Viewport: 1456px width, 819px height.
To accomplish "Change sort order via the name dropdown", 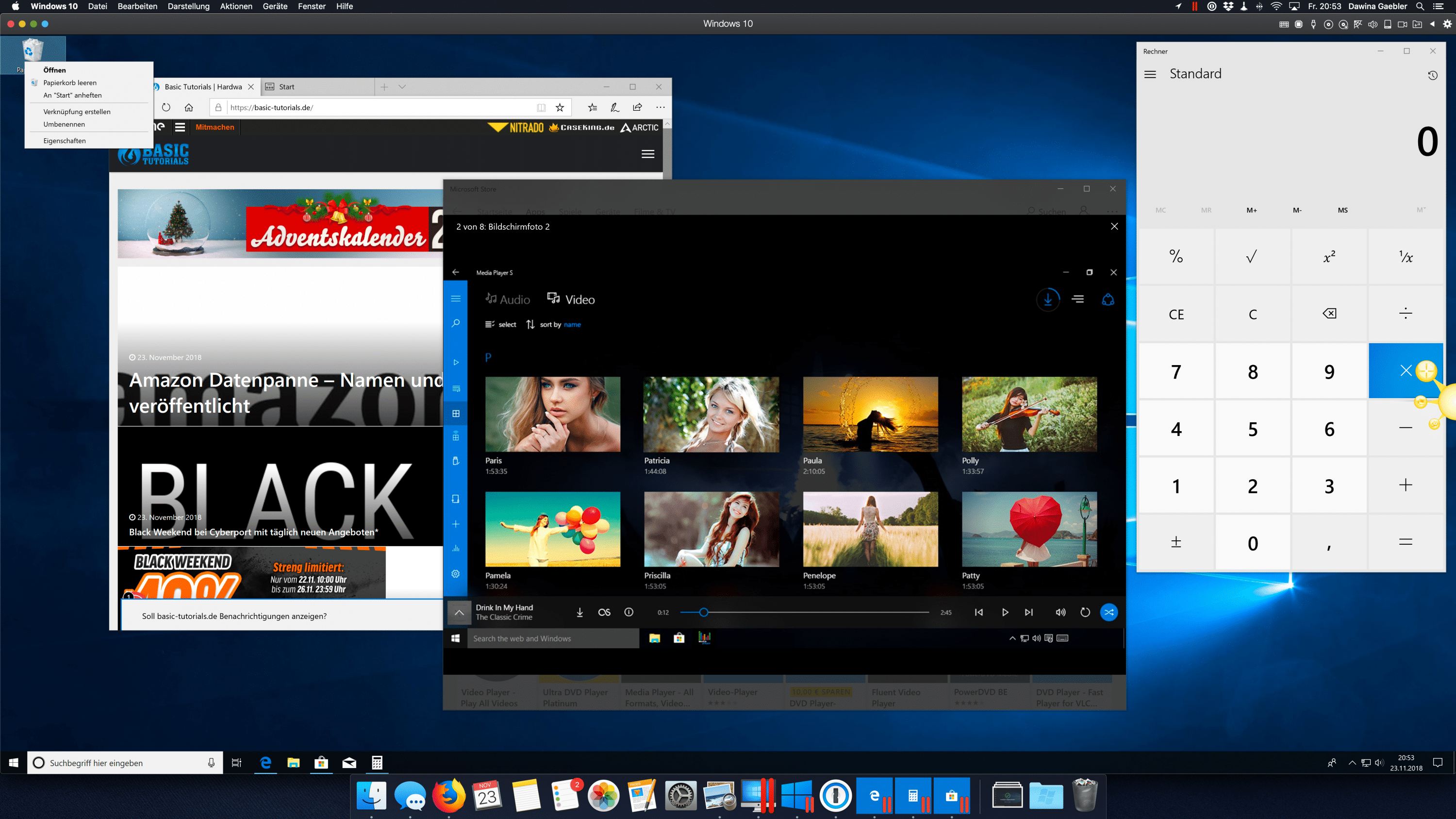I will coord(572,324).
